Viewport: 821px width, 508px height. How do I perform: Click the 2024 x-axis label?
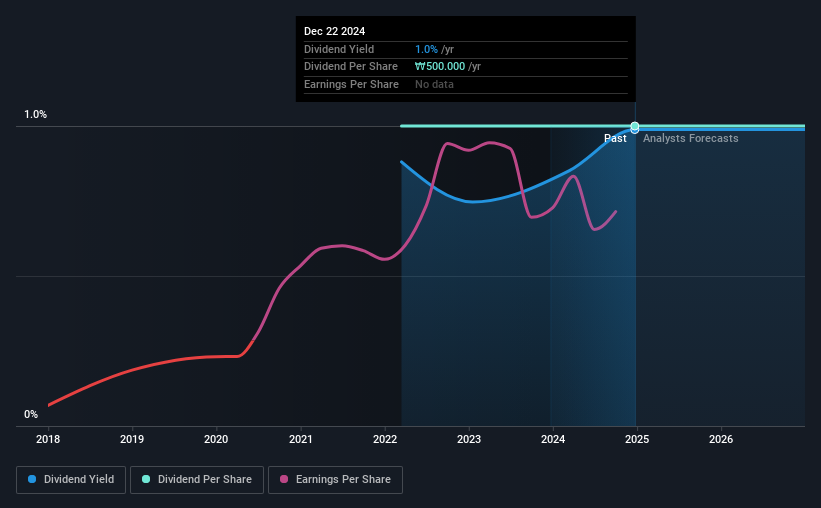[x=553, y=439]
